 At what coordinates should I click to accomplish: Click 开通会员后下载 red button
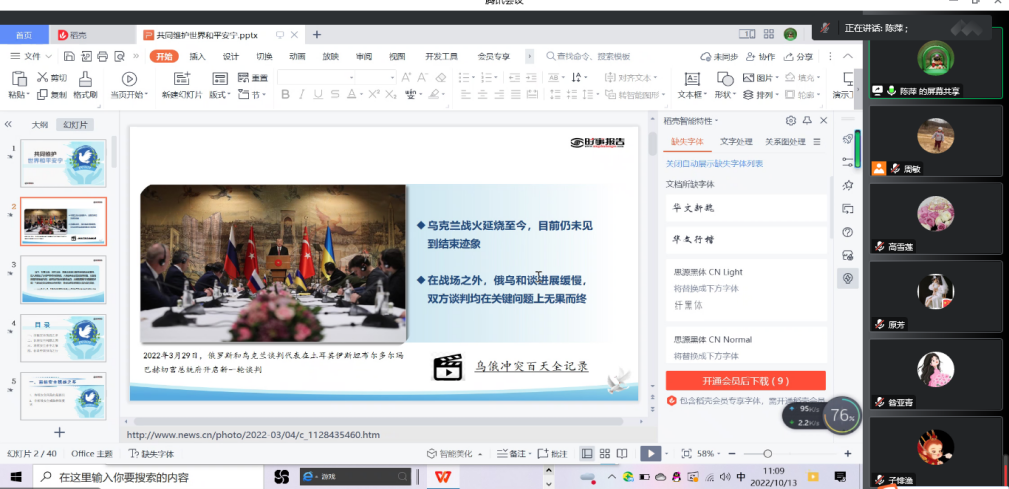click(x=745, y=380)
